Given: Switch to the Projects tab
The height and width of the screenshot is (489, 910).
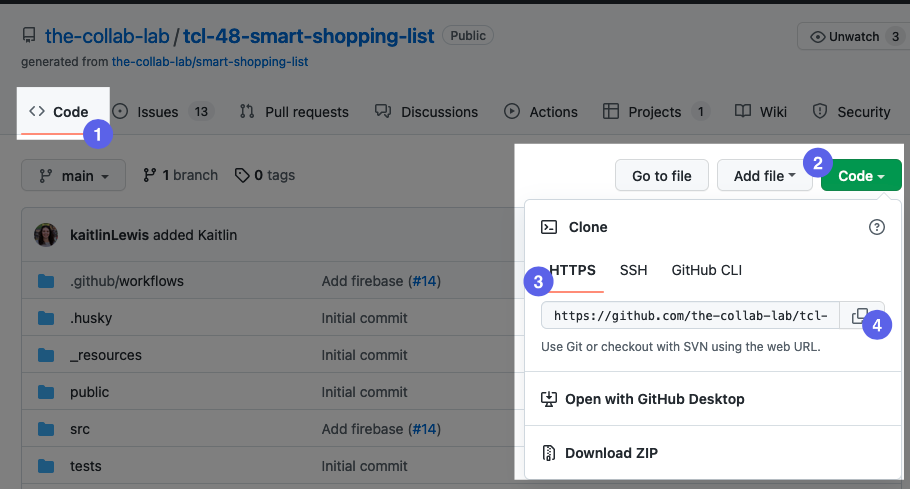Looking at the screenshot, I should pos(656,111).
